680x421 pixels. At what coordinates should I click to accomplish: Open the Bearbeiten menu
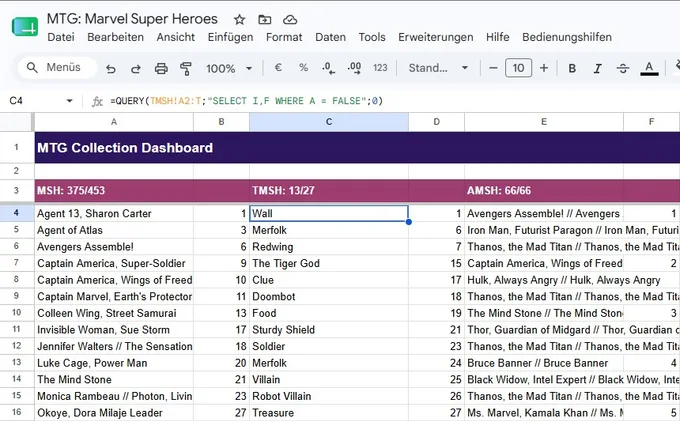point(115,37)
